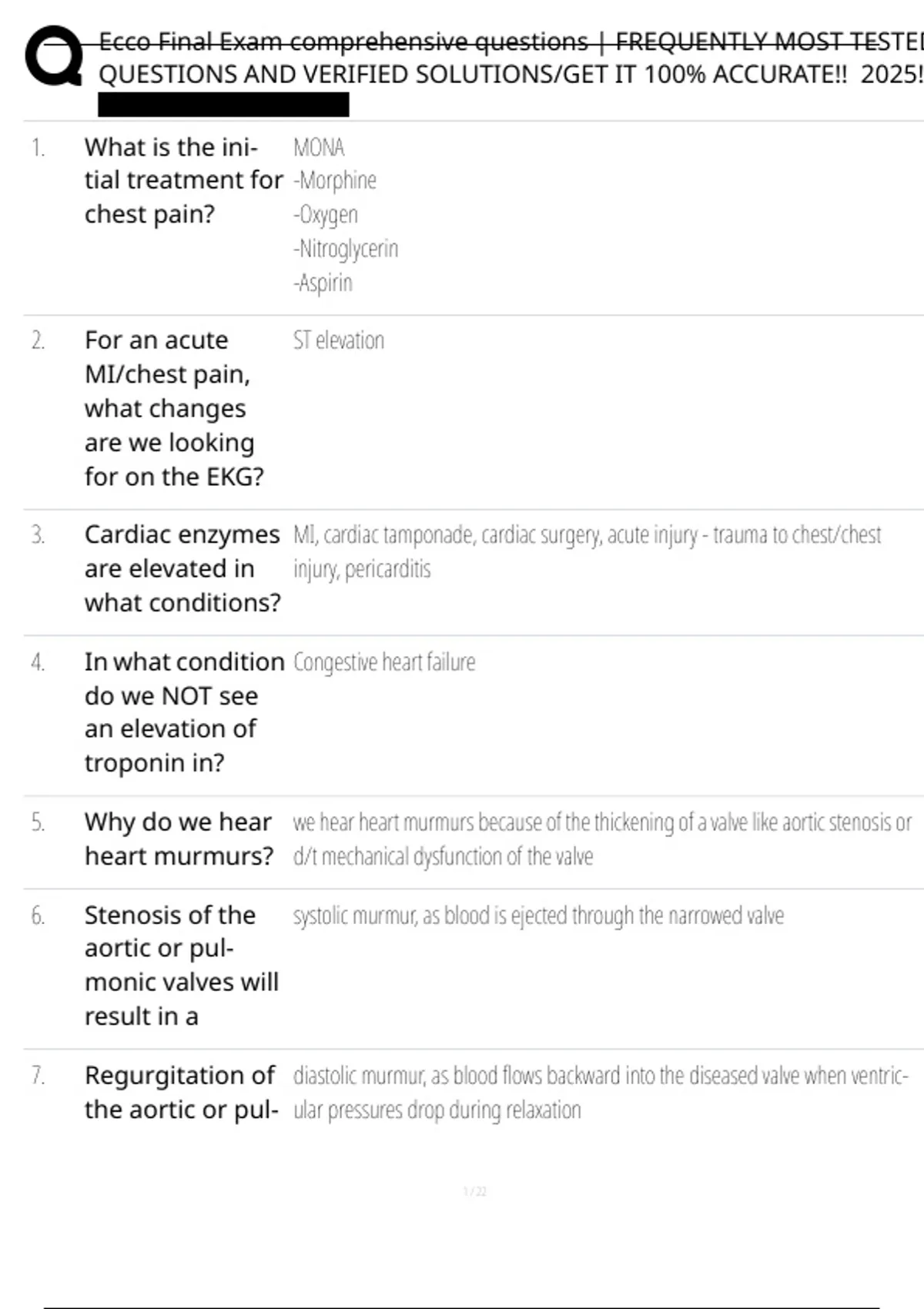
Task: Click the Q logo icon
Action: (x=54, y=55)
